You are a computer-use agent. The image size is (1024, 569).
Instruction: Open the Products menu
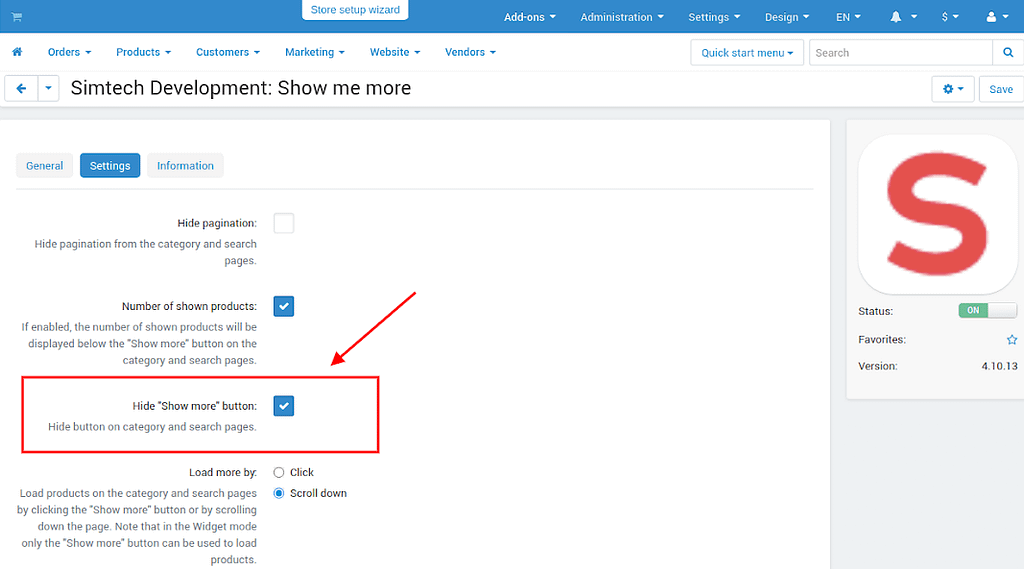(x=144, y=52)
